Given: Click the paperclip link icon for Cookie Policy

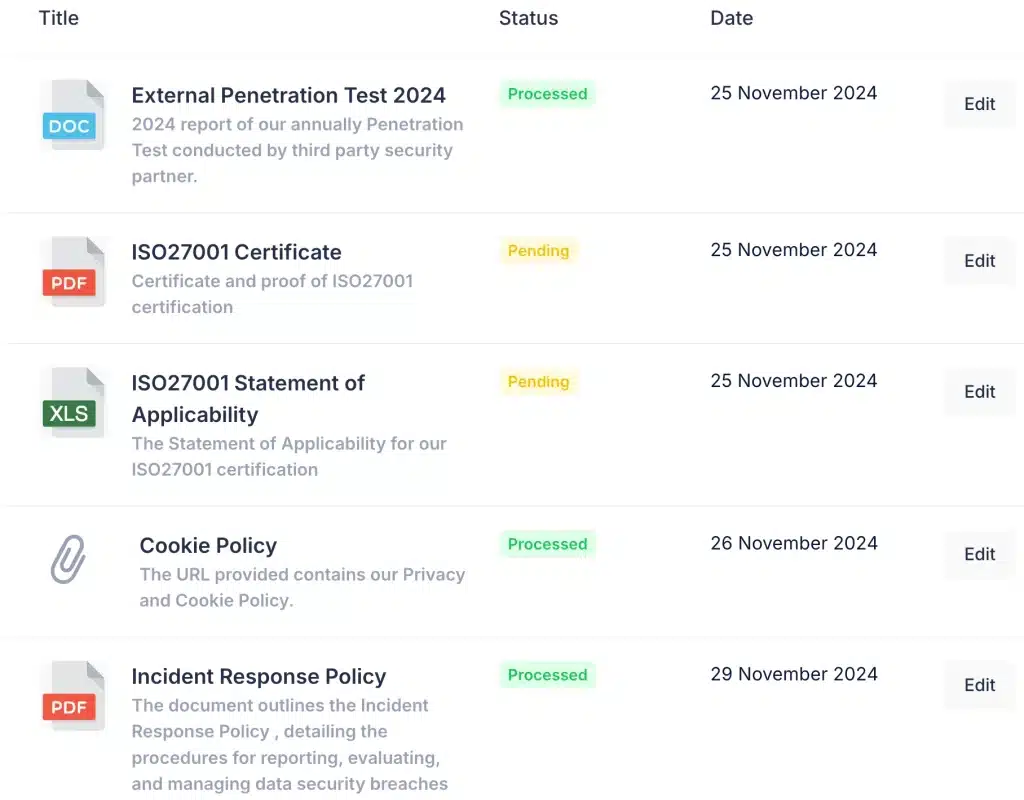Looking at the screenshot, I should pyautogui.click(x=68, y=559).
